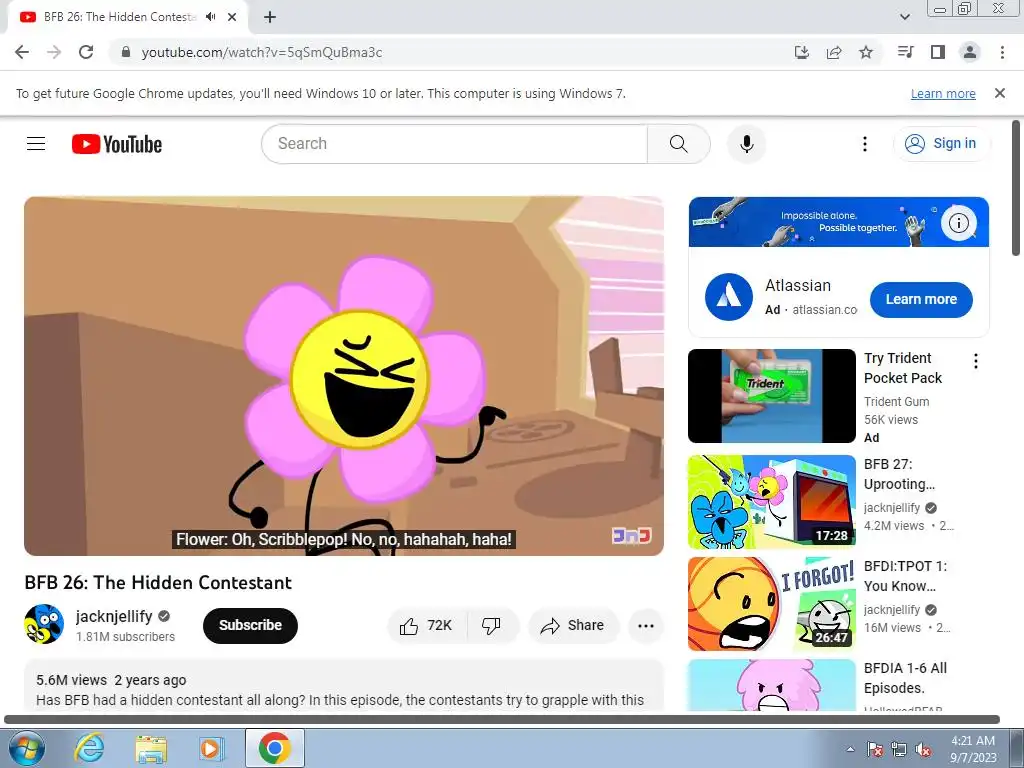The width and height of the screenshot is (1024, 768).
Task: Dismiss Chrome update notification bar
Action: tap(1000, 93)
